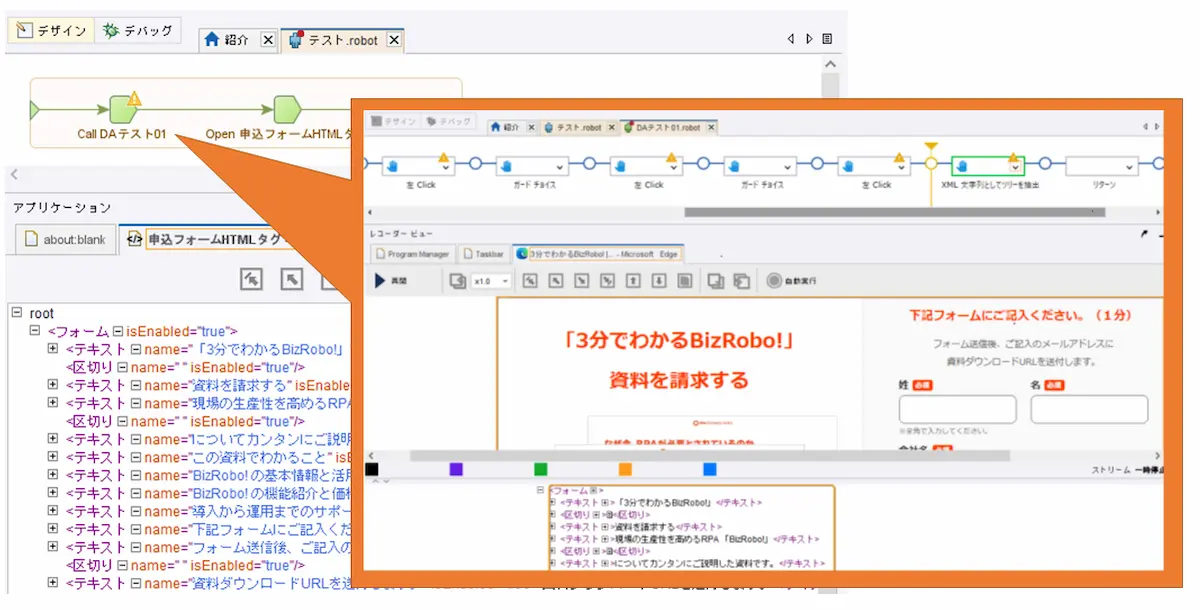This screenshot has height=610, width=1200.
Task: Click the アプリケーション panel label
Action: pos(62,208)
